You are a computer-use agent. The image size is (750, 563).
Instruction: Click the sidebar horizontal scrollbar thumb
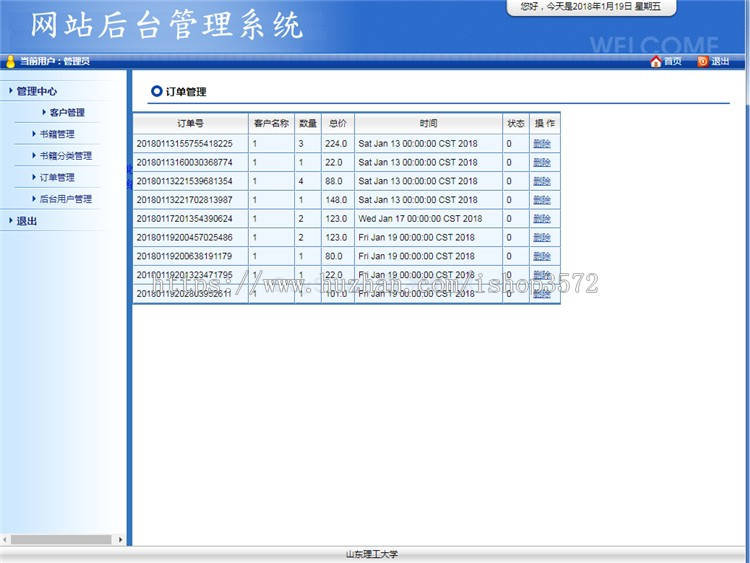tap(61, 540)
